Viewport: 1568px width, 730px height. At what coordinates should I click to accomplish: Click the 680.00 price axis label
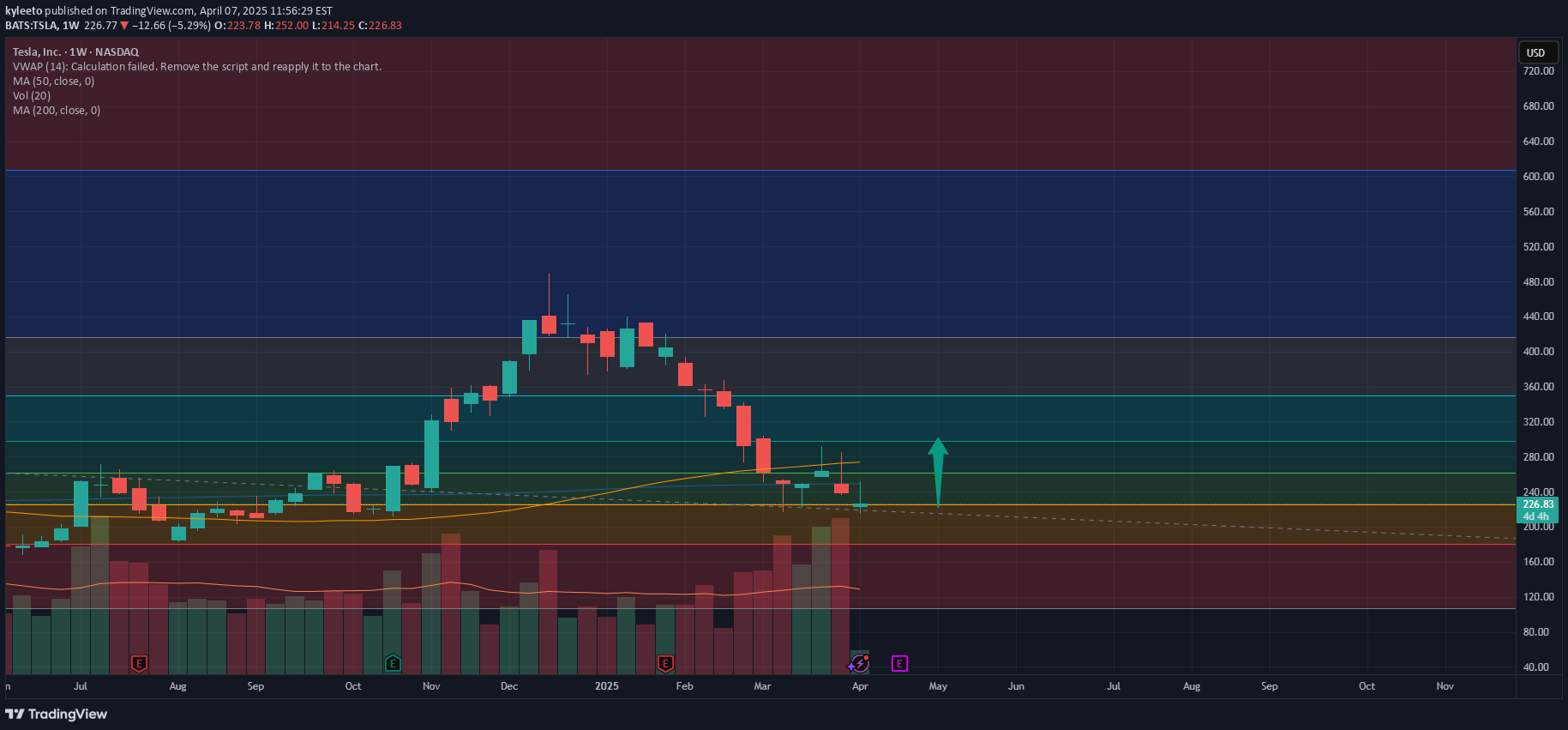coord(1538,106)
